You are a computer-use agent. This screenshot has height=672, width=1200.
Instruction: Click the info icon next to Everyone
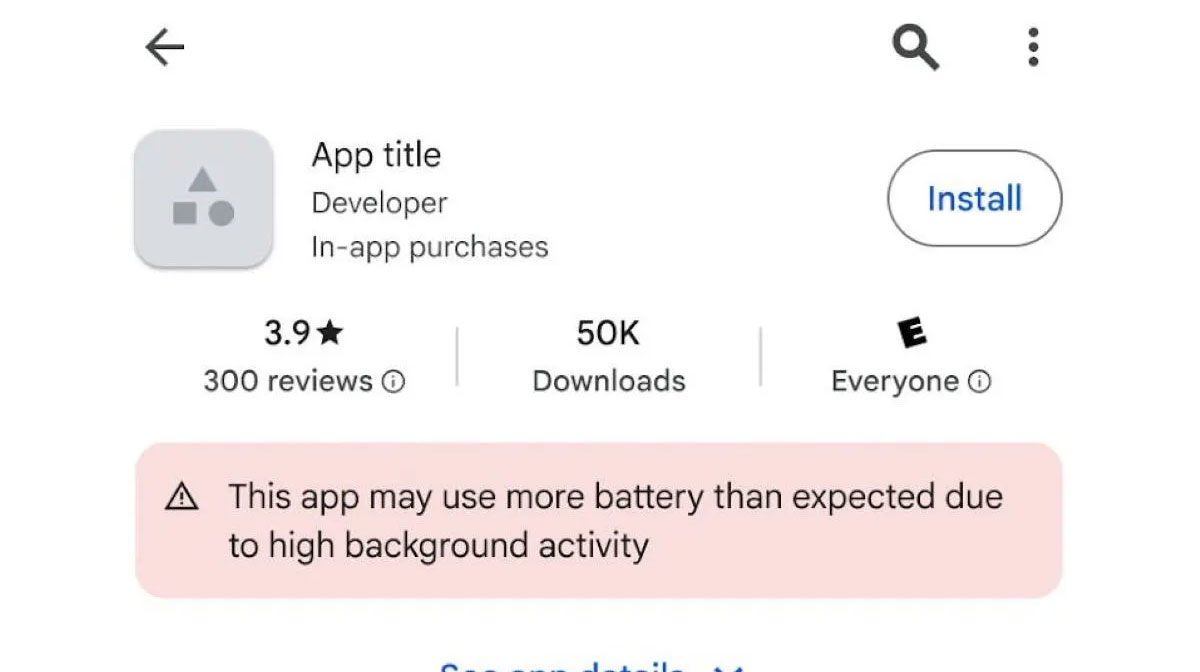click(981, 382)
